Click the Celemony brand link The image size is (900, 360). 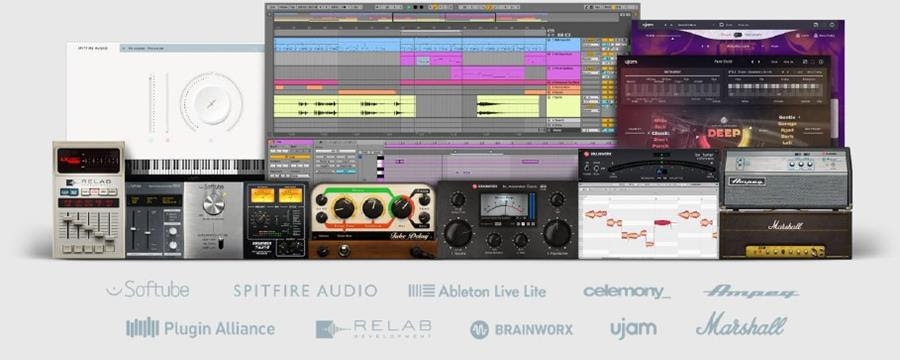(x=627, y=292)
